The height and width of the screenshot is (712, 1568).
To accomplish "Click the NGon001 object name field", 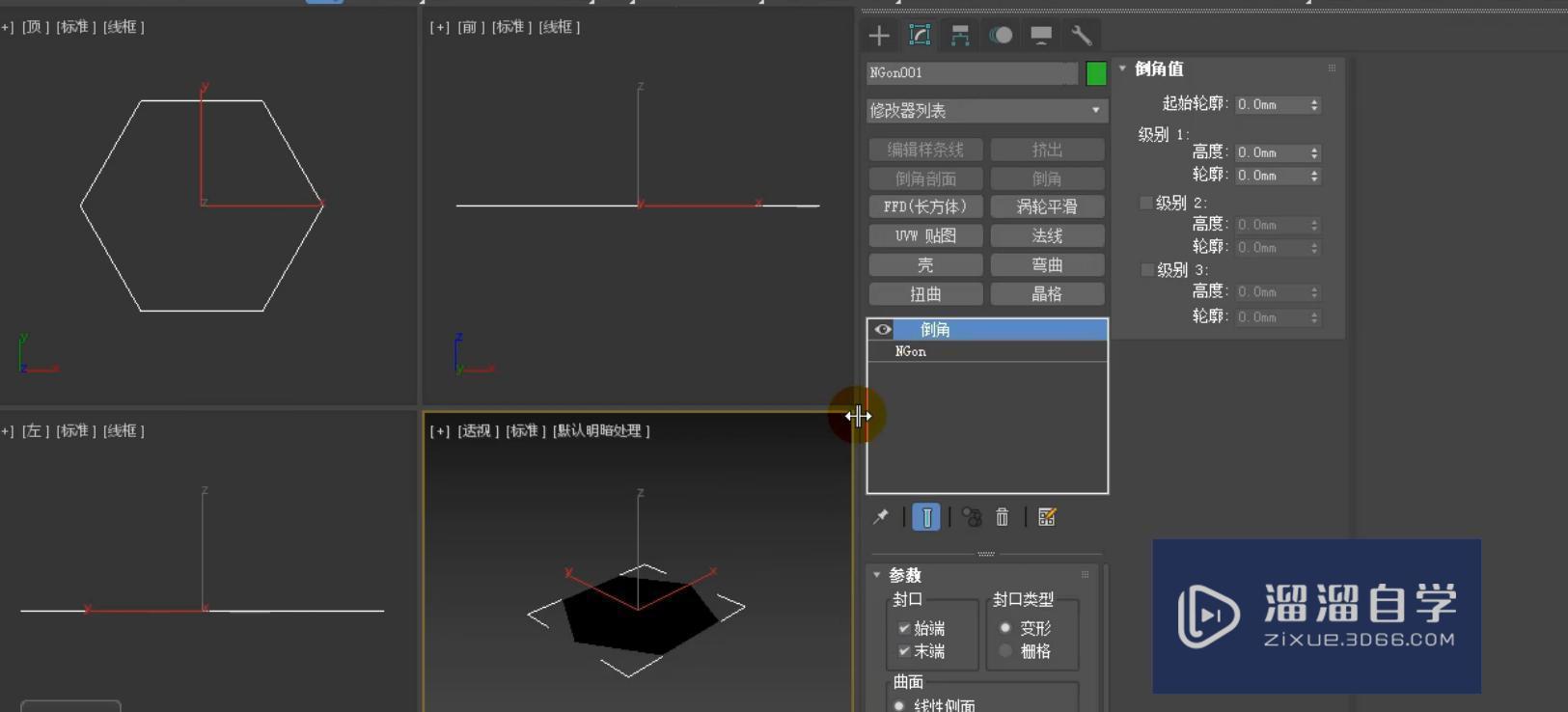I will click(972, 73).
